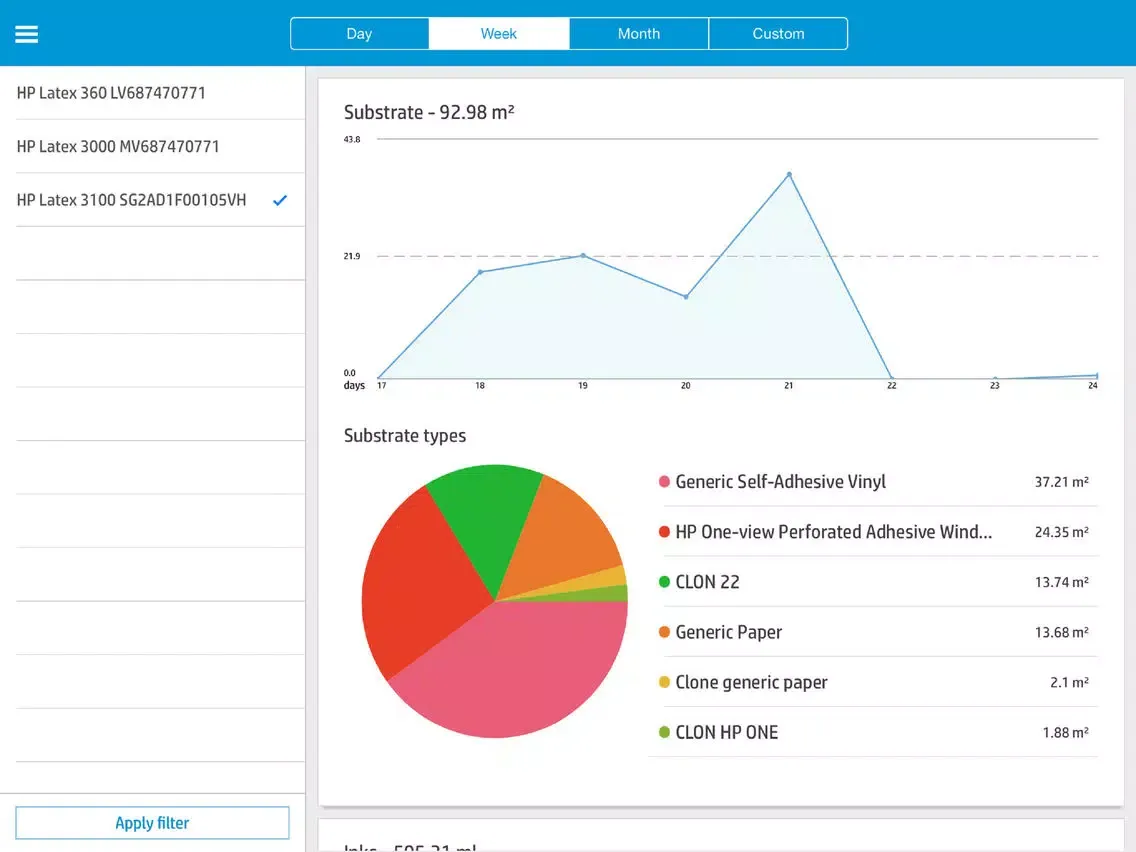Click yellow Clone generic paper dot

[x=664, y=682]
